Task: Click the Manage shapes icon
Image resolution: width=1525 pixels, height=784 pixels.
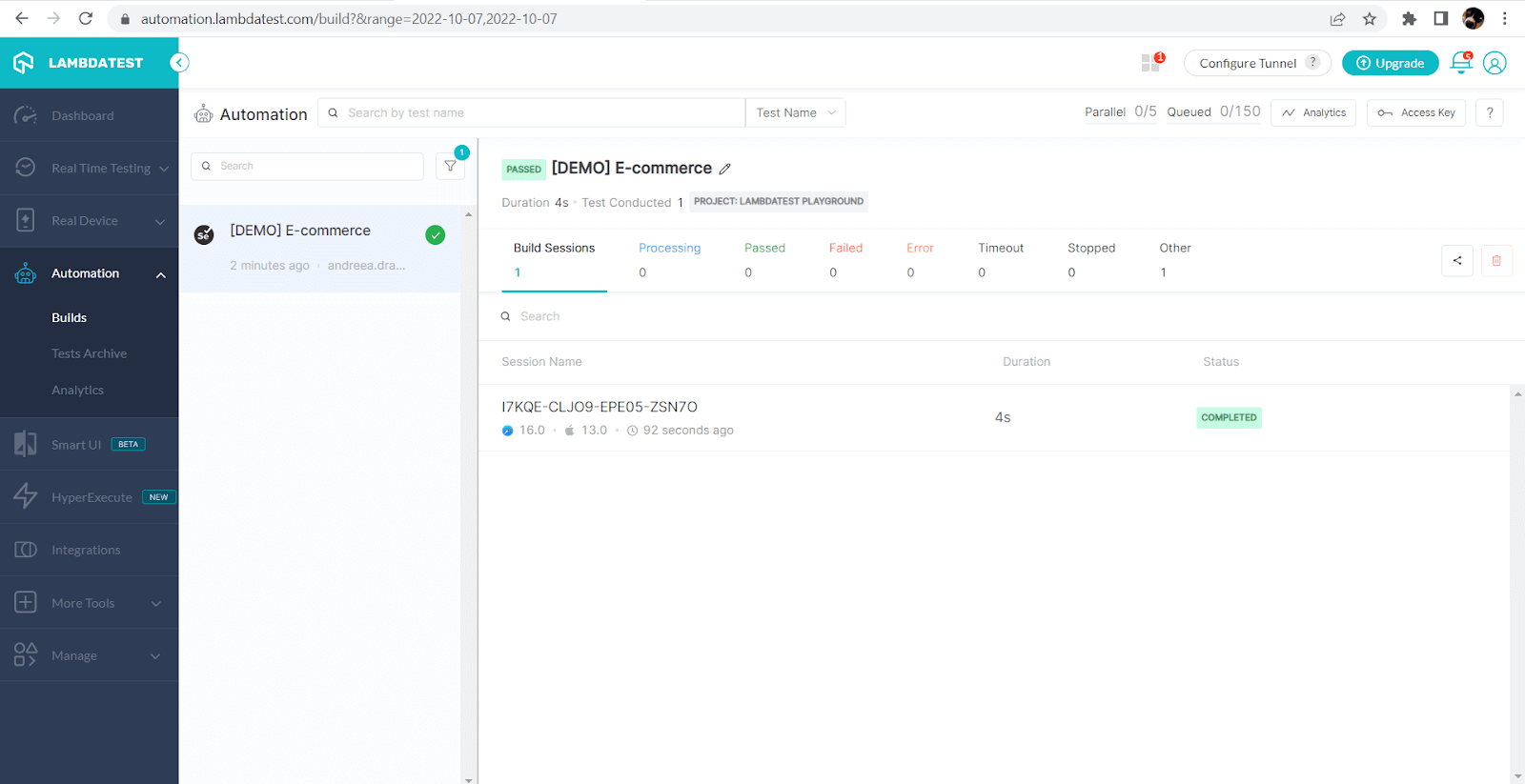Action: [26, 654]
